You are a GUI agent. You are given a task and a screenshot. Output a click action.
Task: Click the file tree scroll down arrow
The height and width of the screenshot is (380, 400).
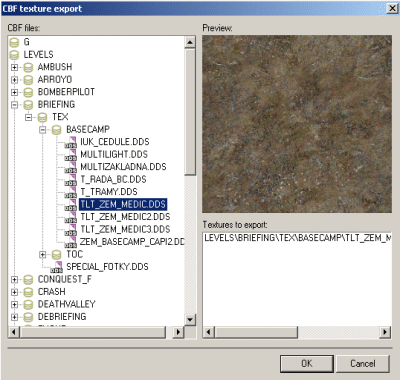(x=190, y=320)
